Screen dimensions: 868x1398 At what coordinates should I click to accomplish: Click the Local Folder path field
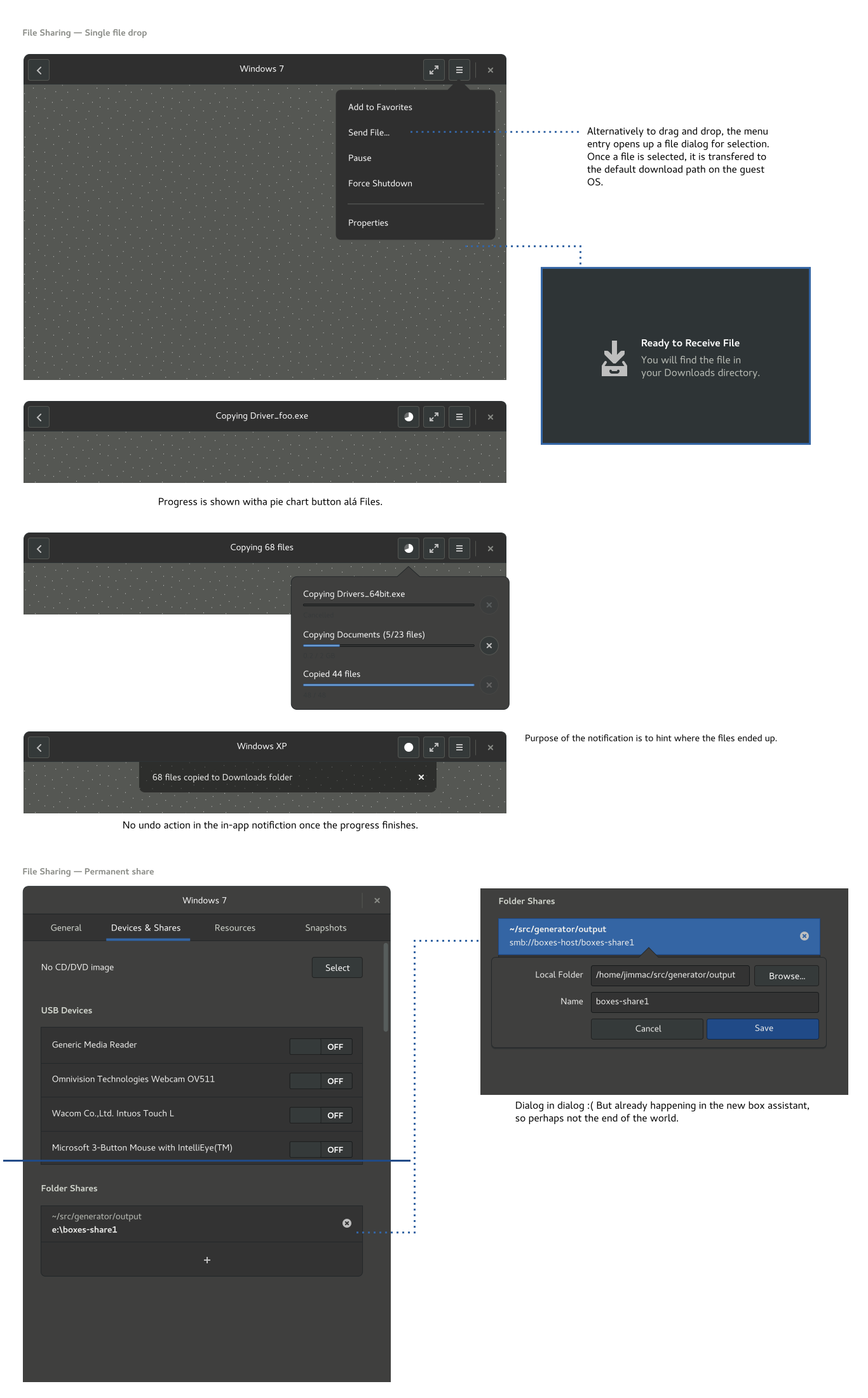tap(670, 975)
